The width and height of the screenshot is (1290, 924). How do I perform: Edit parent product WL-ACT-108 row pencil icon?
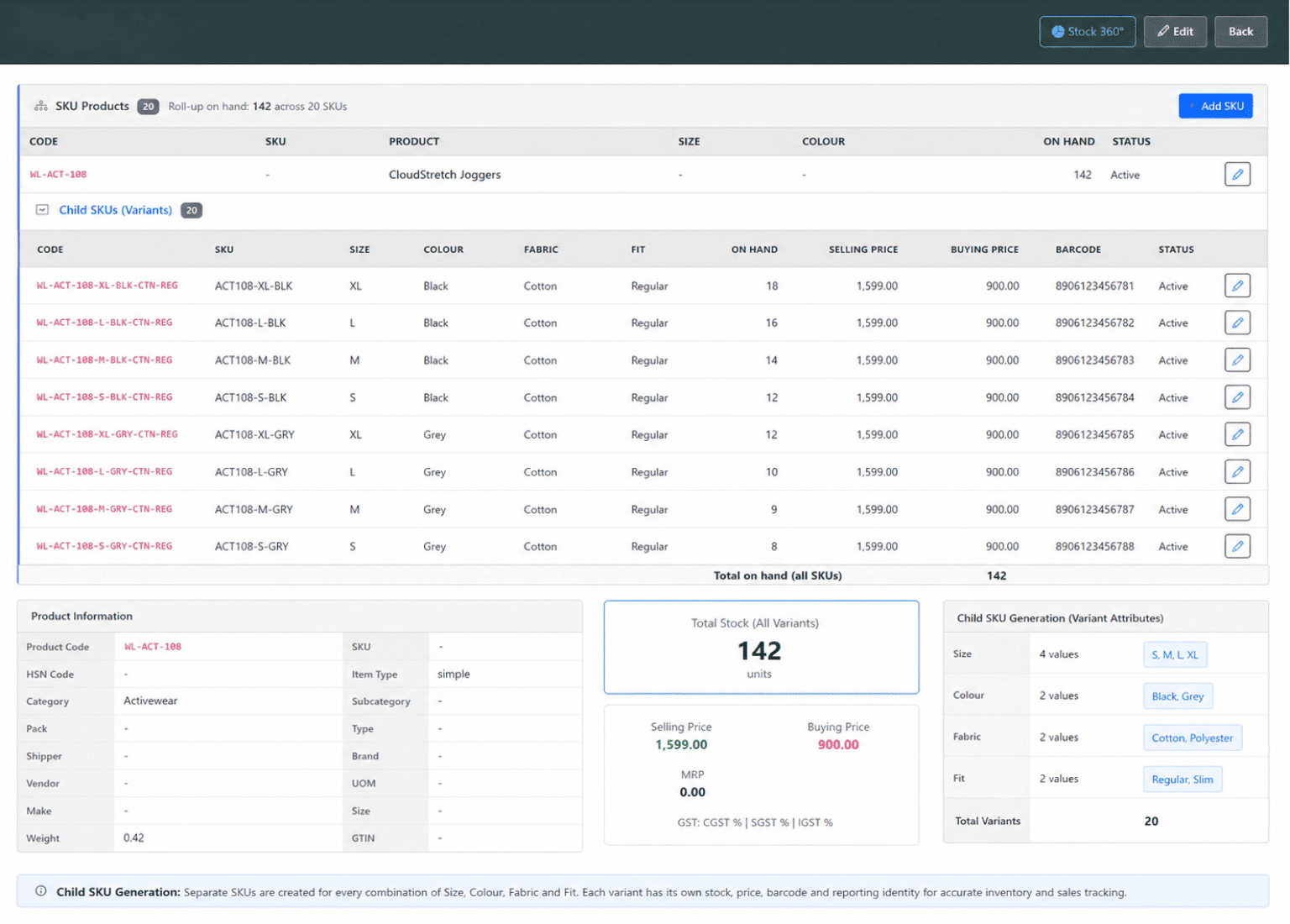pyautogui.click(x=1237, y=175)
